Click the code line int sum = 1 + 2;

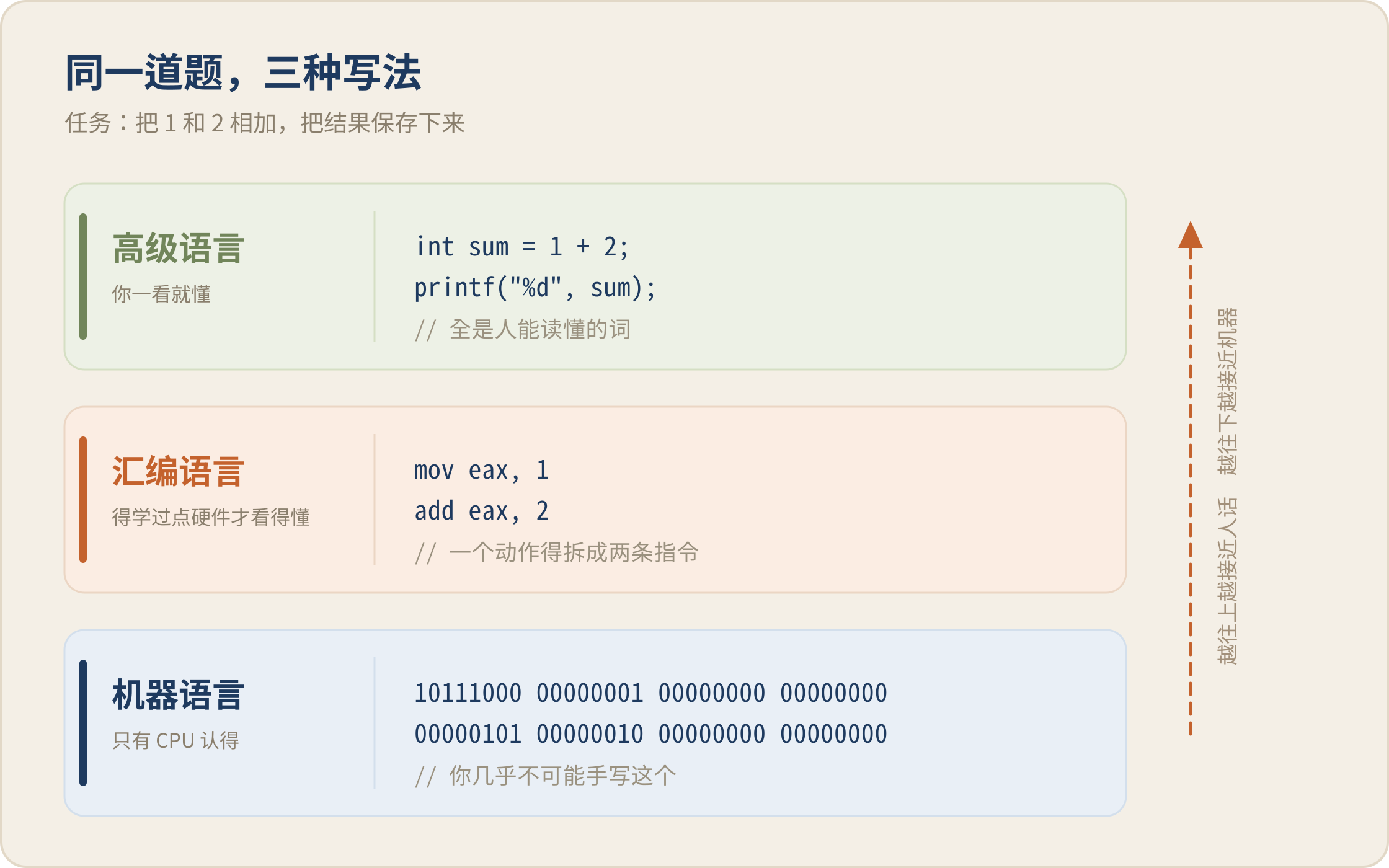(522, 247)
